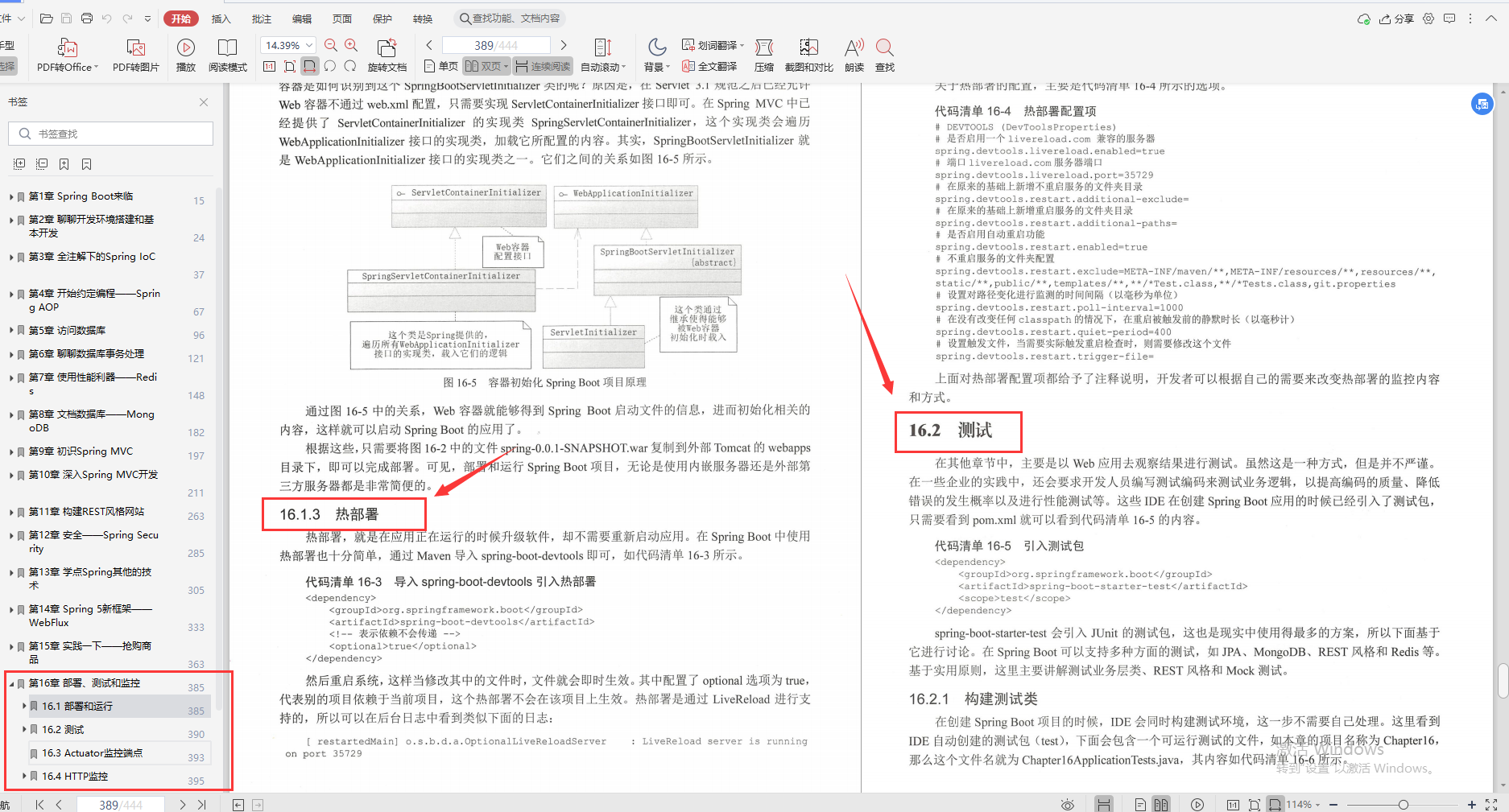The height and width of the screenshot is (812, 1509).
Task: Toggle 1:1 actual size in status bar
Action: coord(1233,805)
